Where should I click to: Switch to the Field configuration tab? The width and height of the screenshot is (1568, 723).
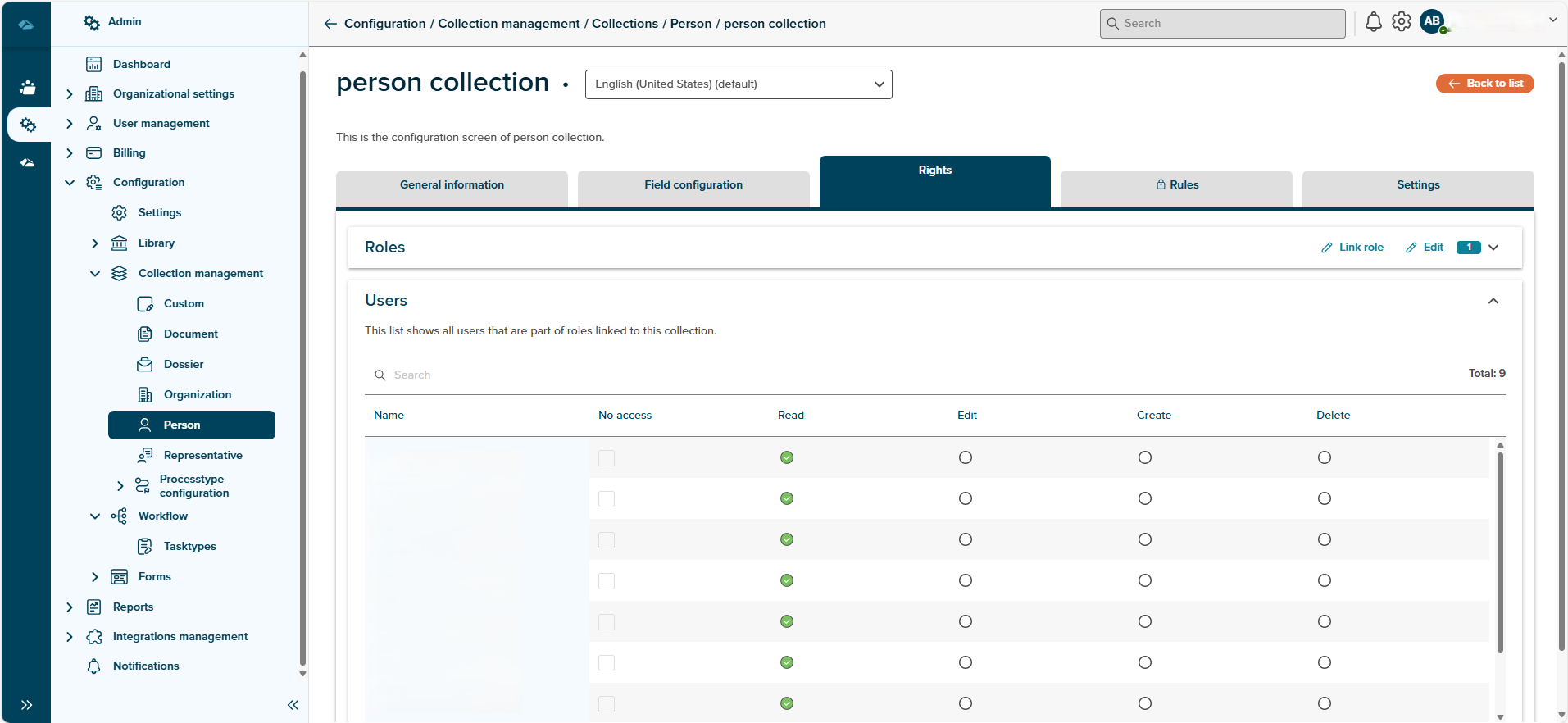693,185
